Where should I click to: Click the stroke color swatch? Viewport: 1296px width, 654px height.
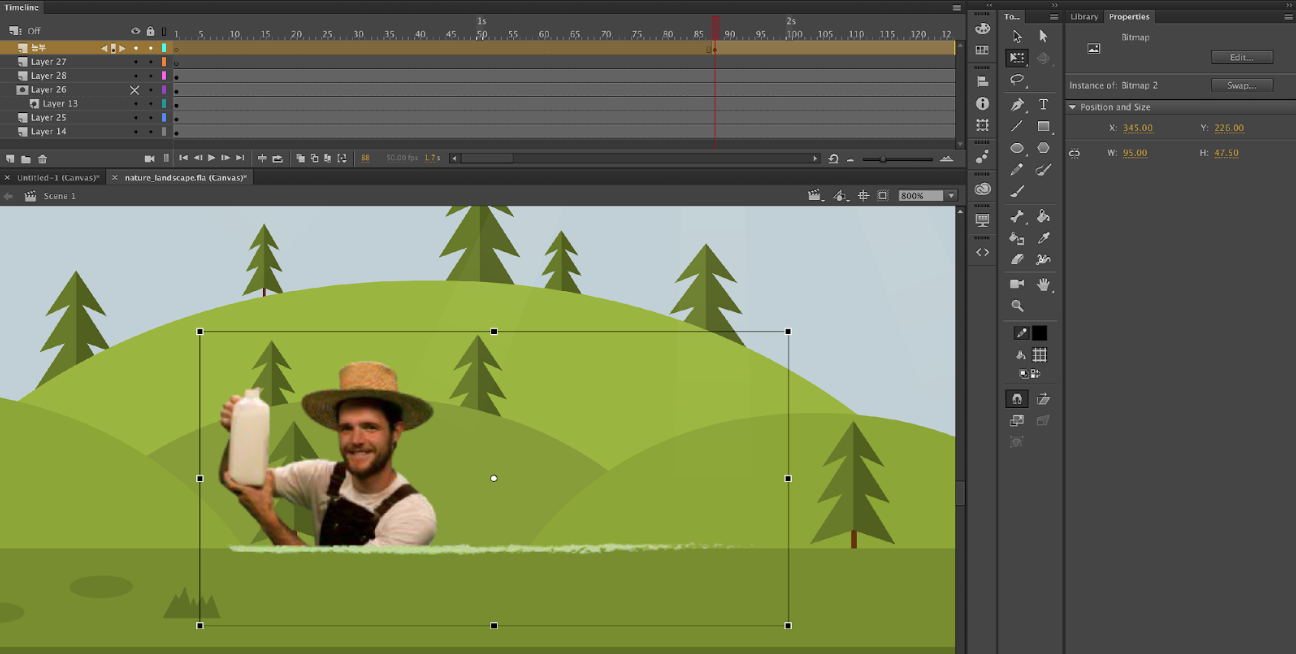click(1040, 333)
